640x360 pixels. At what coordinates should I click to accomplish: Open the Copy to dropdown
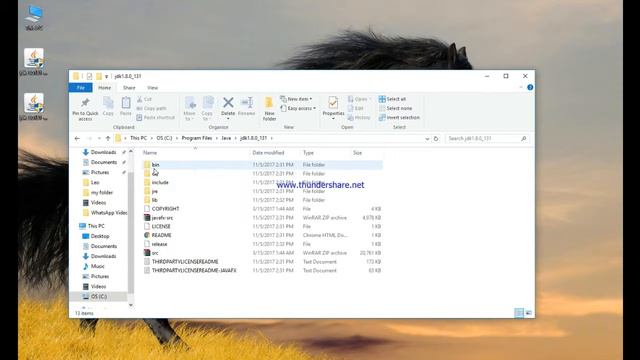[x=207, y=109]
